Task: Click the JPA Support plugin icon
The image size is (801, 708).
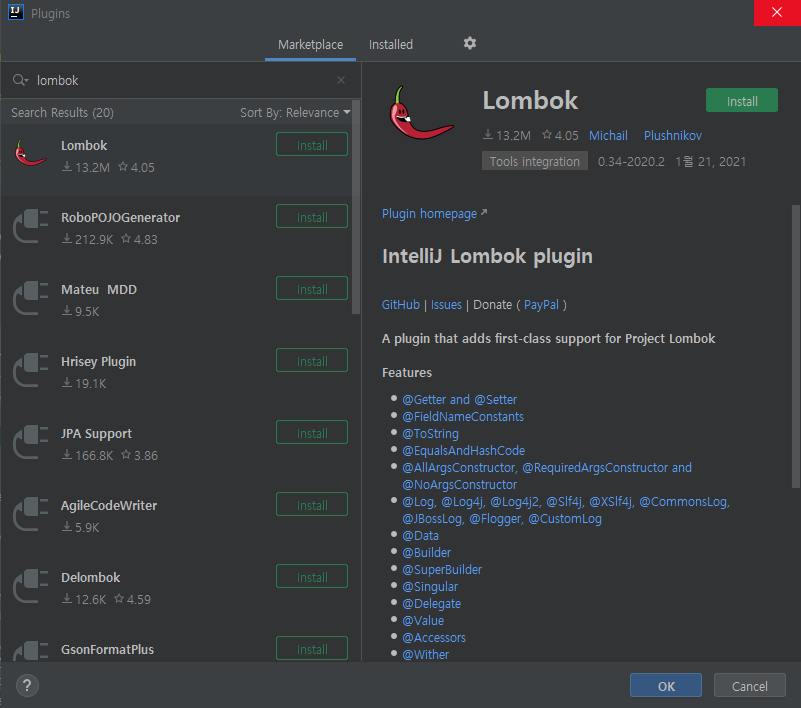Action: pos(31,441)
